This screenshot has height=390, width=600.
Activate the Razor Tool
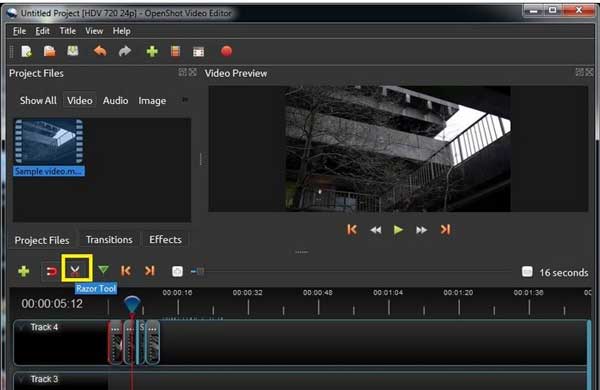point(75,271)
